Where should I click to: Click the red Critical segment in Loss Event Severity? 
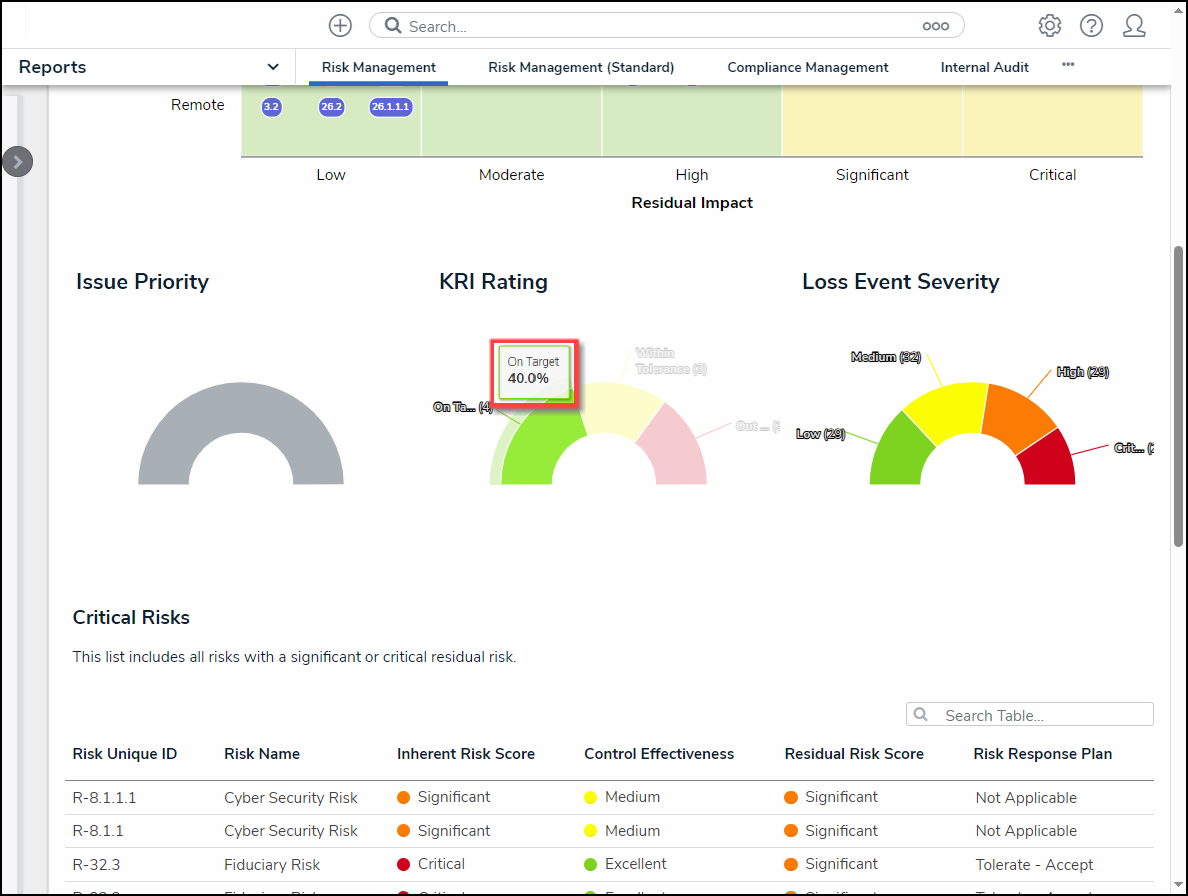(1048, 462)
